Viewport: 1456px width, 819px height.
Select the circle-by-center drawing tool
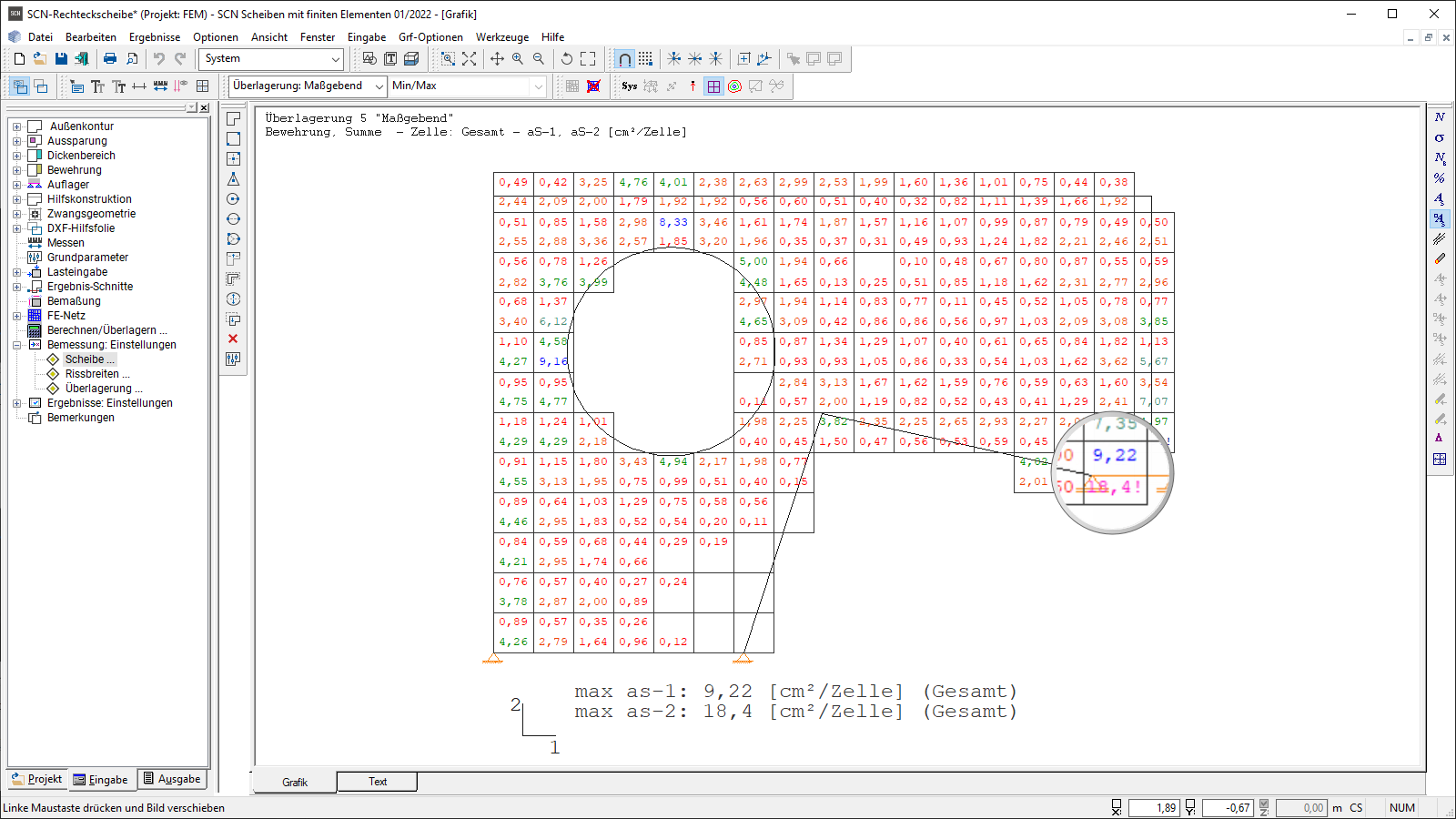(x=233, y=199)
